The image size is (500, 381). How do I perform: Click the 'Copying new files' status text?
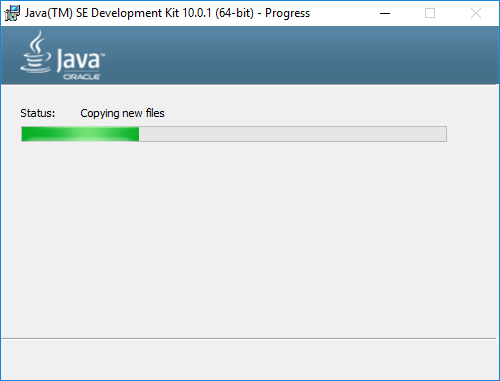coord(122,113)
